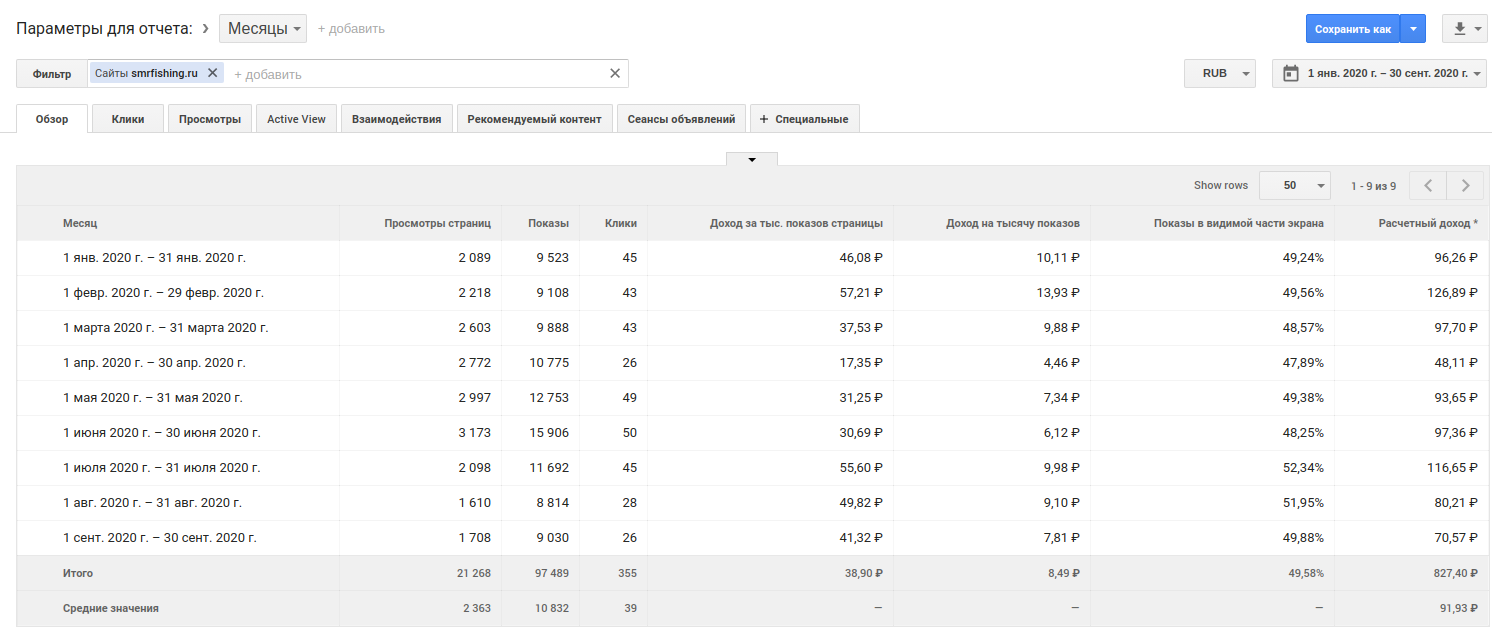Open the RUB currency dropdown
This screenshot has width=1492, height=628.
(1220, 73)
